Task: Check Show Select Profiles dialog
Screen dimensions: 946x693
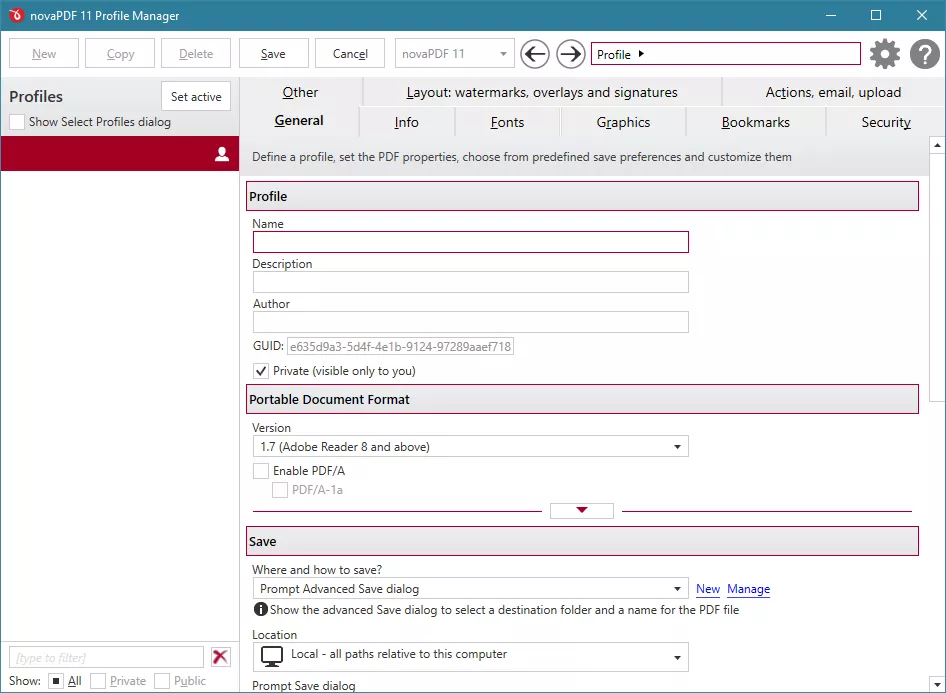Action: [x=16, y=120]
